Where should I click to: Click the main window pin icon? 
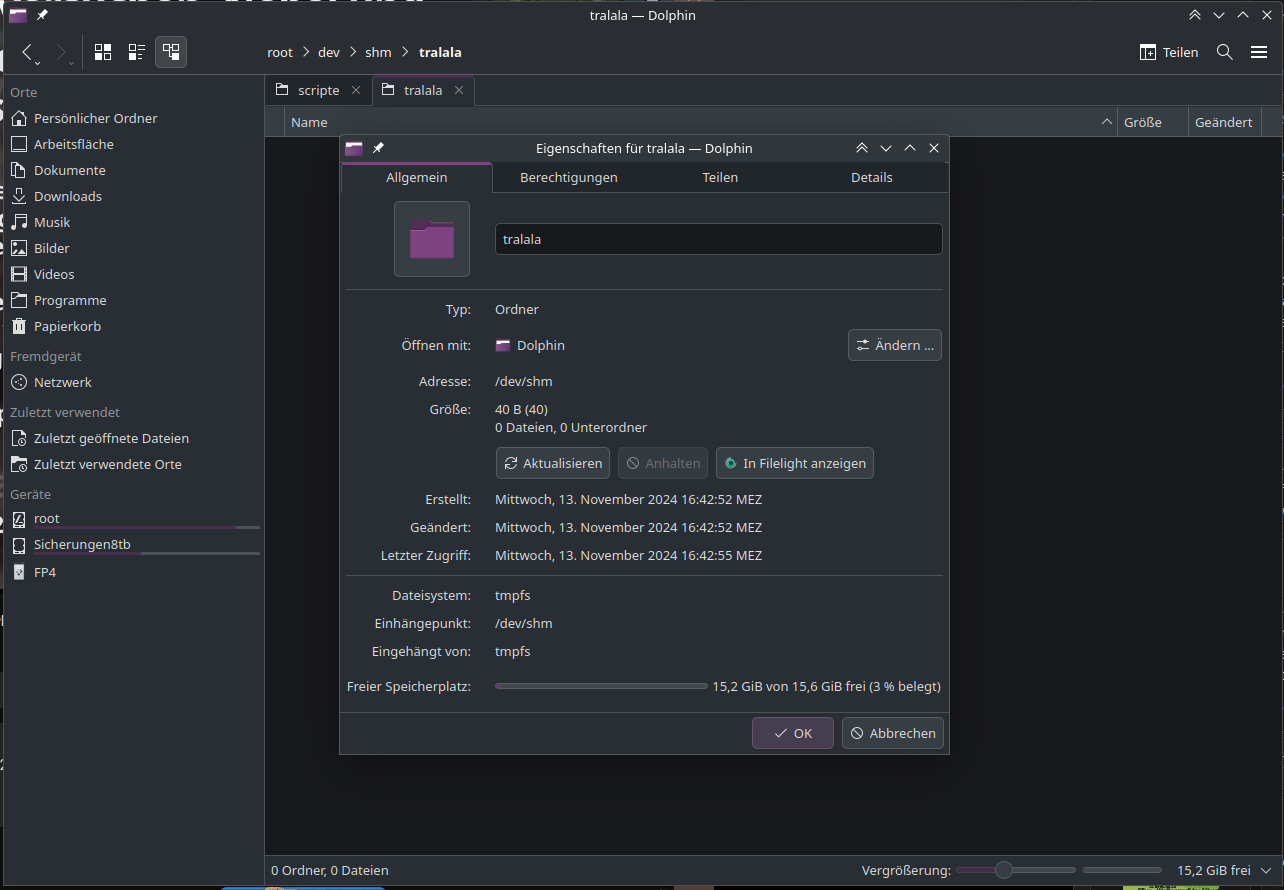click(x=42, y=15)
